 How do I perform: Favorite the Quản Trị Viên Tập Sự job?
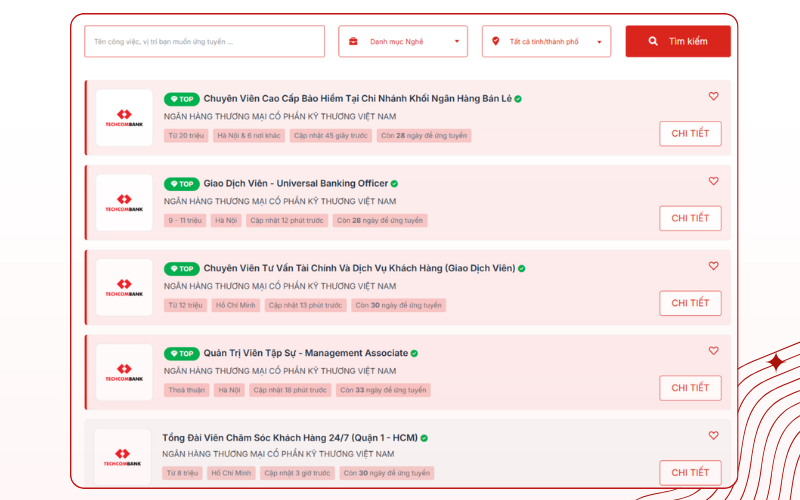tap(713, 351)
